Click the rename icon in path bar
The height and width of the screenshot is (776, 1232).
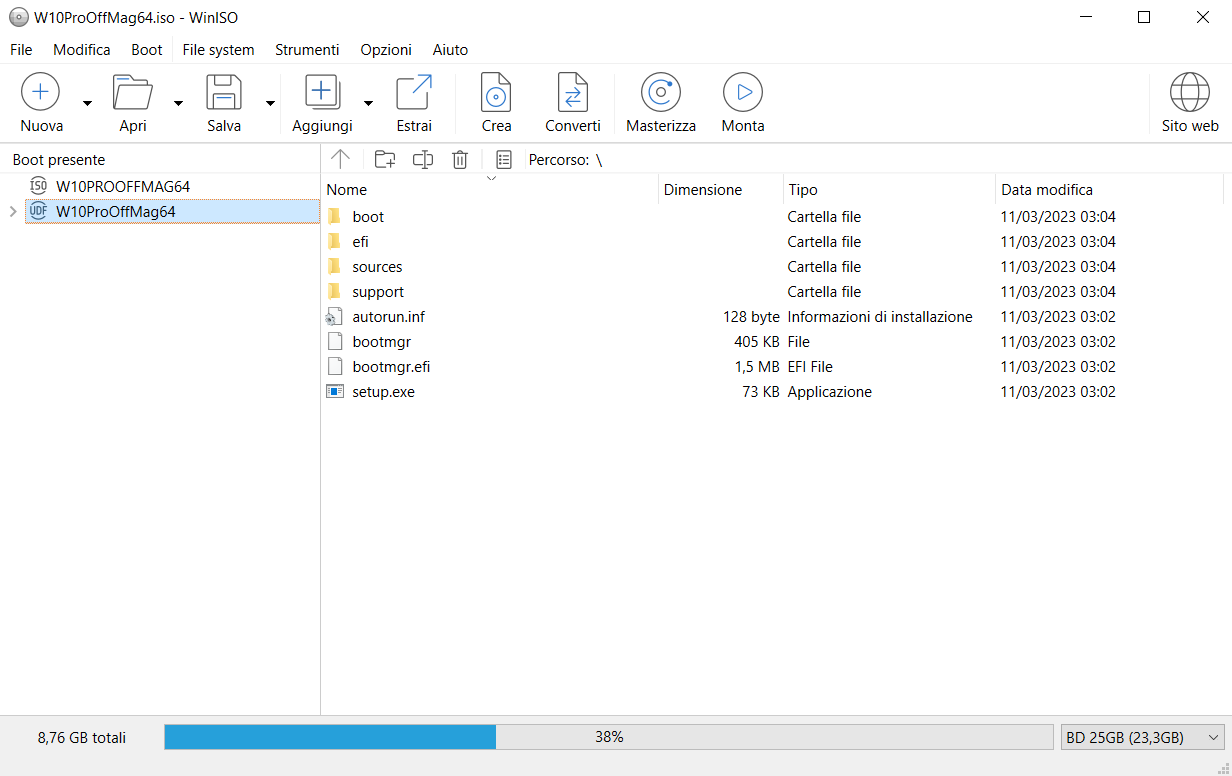423,159
